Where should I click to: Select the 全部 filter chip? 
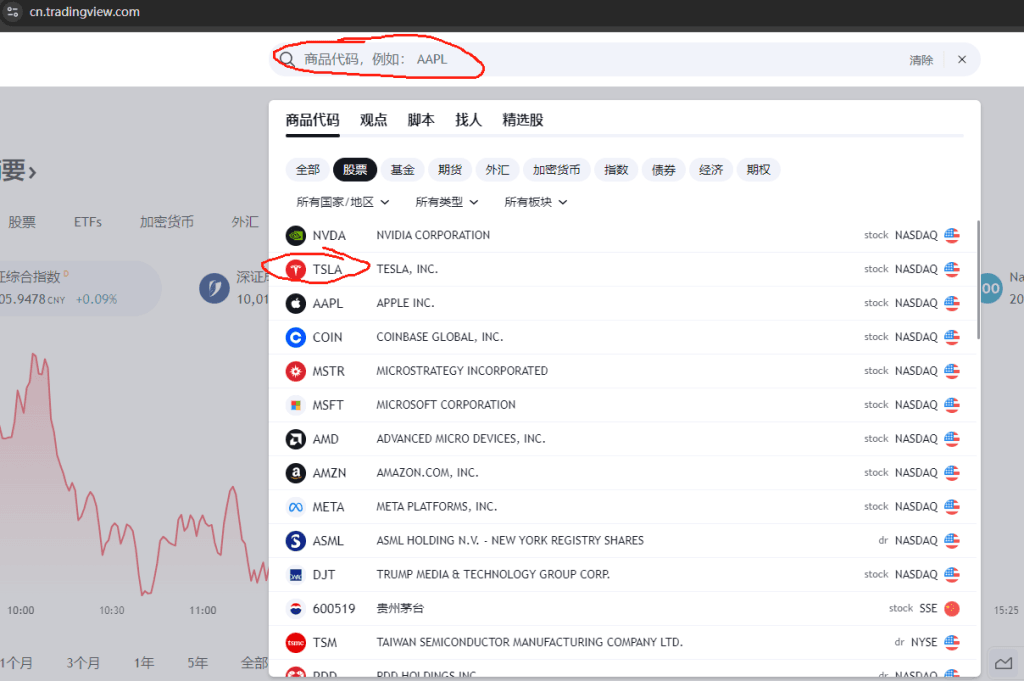(308, 170)
